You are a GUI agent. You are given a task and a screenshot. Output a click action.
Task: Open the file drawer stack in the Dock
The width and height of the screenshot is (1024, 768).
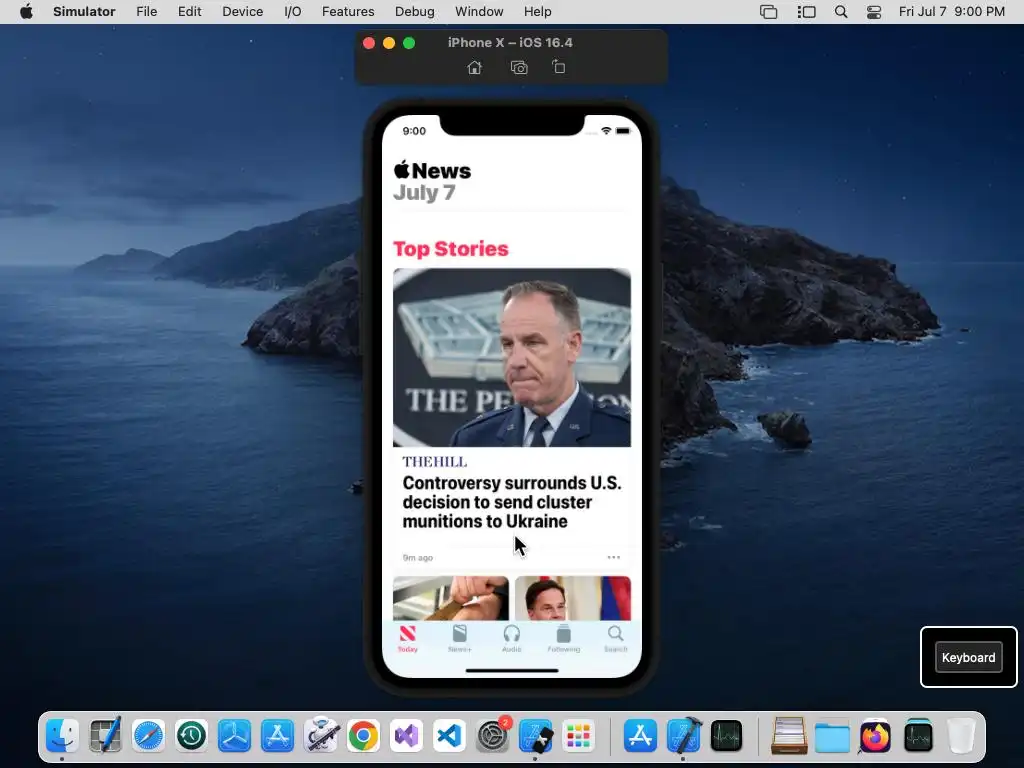(x=789, y=736)
